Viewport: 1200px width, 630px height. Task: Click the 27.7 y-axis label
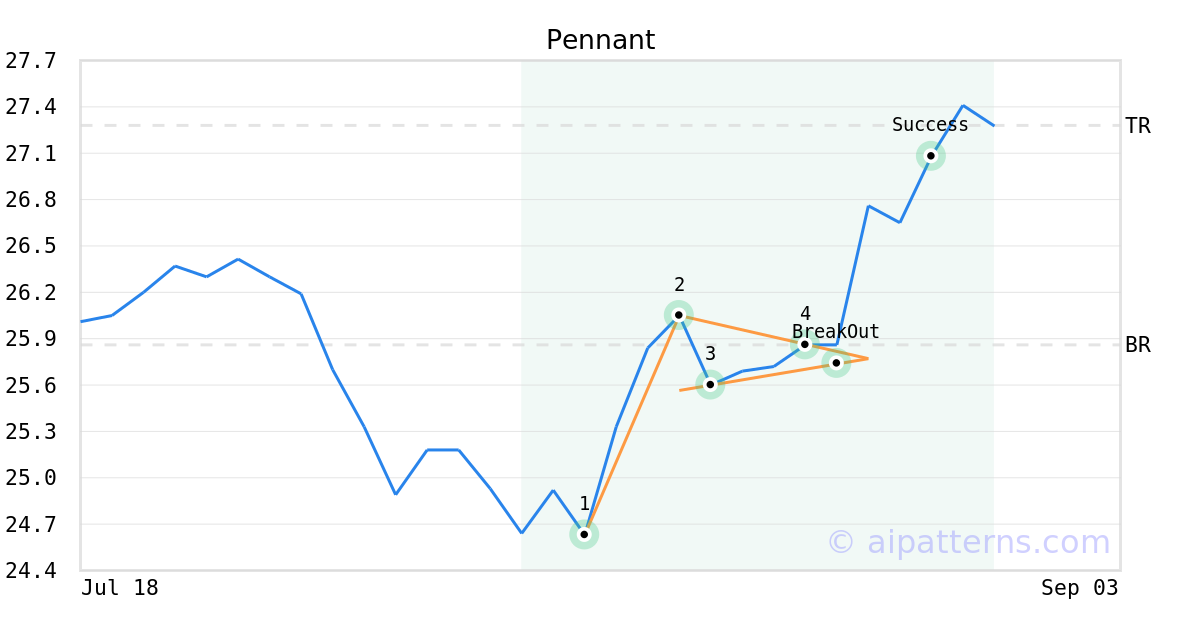pyautogui.click(x=31, y=61)
